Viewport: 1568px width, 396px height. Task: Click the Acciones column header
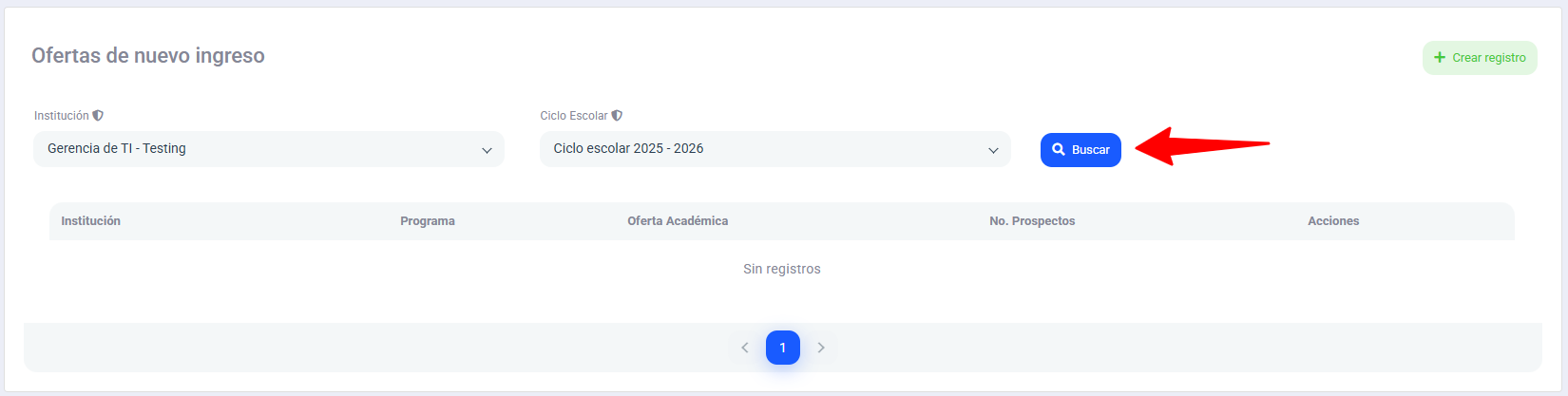coord(1333,221)
